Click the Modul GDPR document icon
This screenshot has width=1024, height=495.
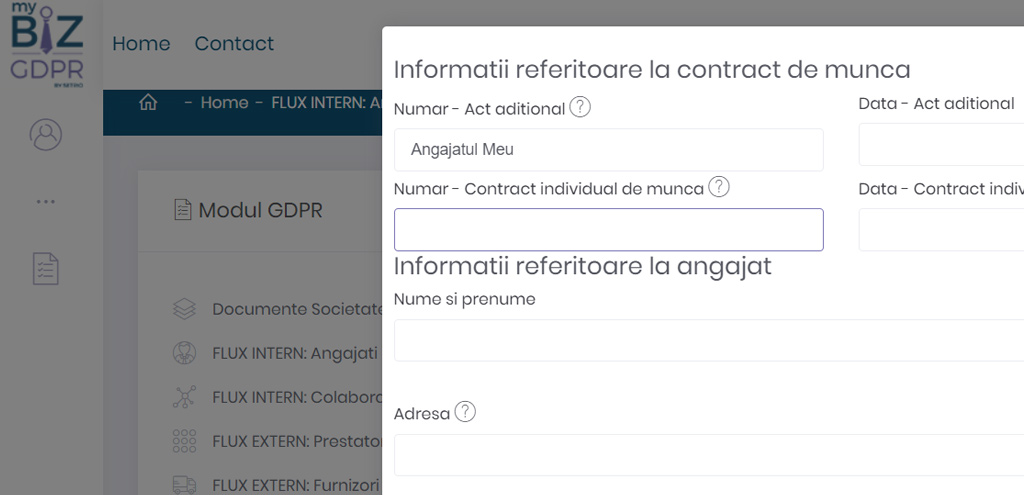coord(182,210)
